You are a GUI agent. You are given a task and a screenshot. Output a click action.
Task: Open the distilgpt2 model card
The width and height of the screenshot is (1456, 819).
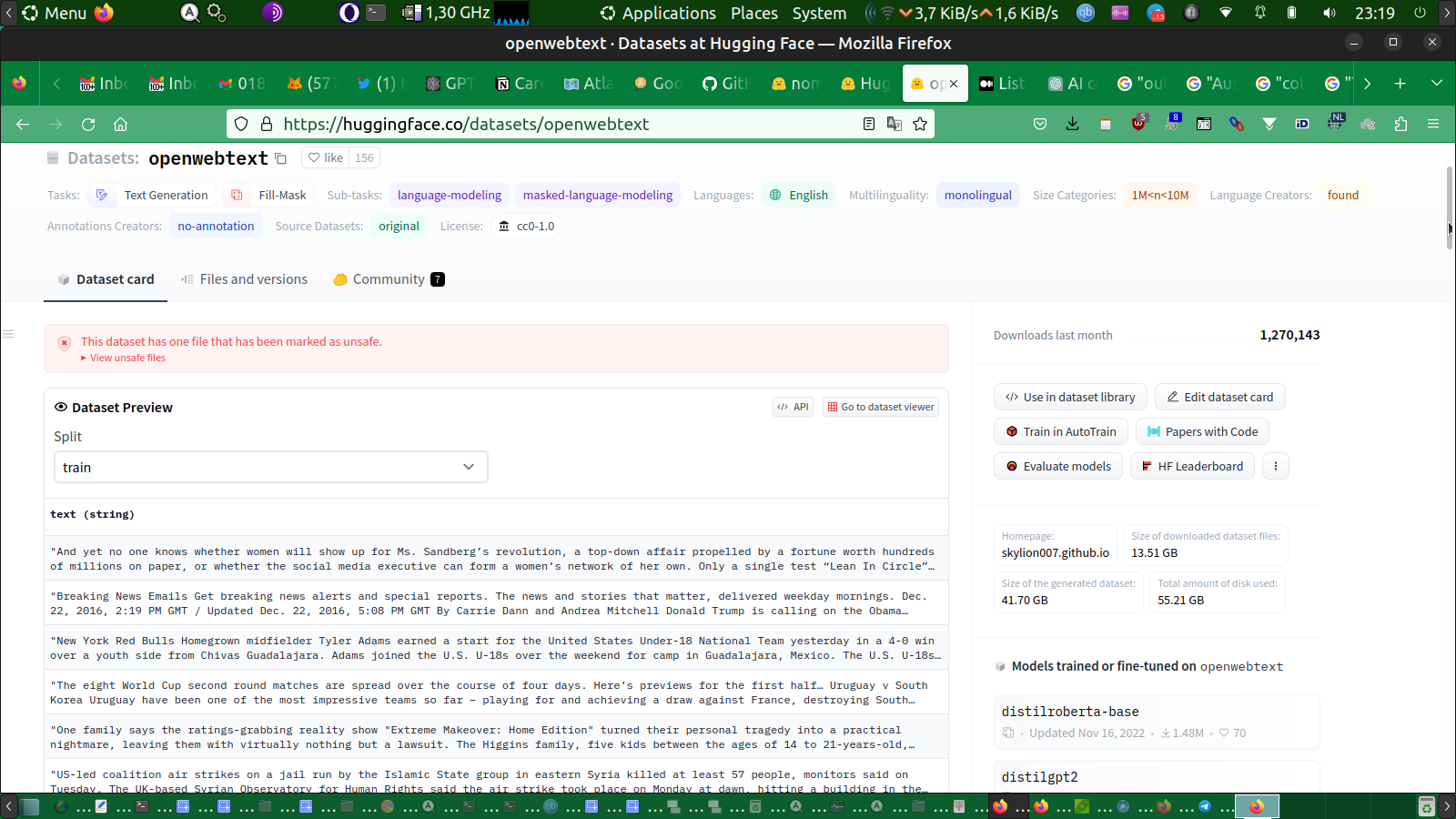point(1157,776)
